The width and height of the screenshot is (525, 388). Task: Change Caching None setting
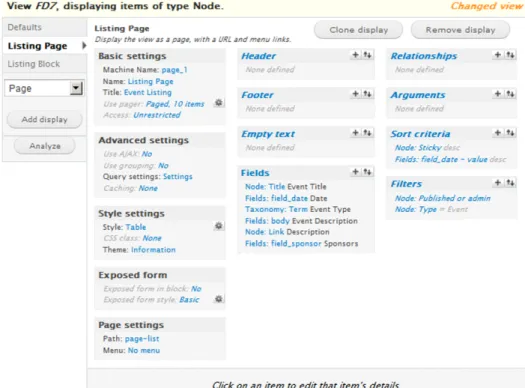pos(148,188)
